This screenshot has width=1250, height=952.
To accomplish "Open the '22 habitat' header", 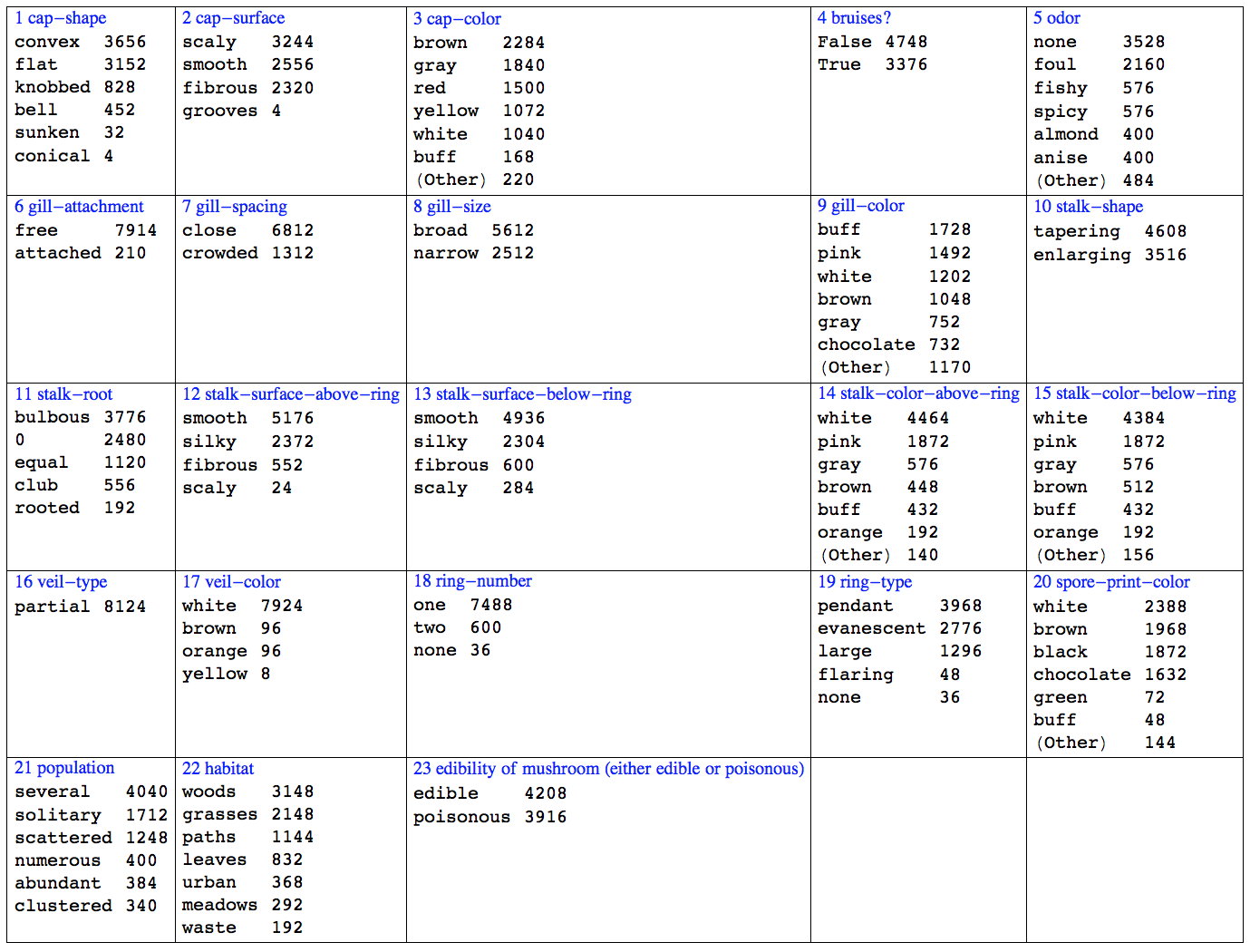I will click(218, 769).
